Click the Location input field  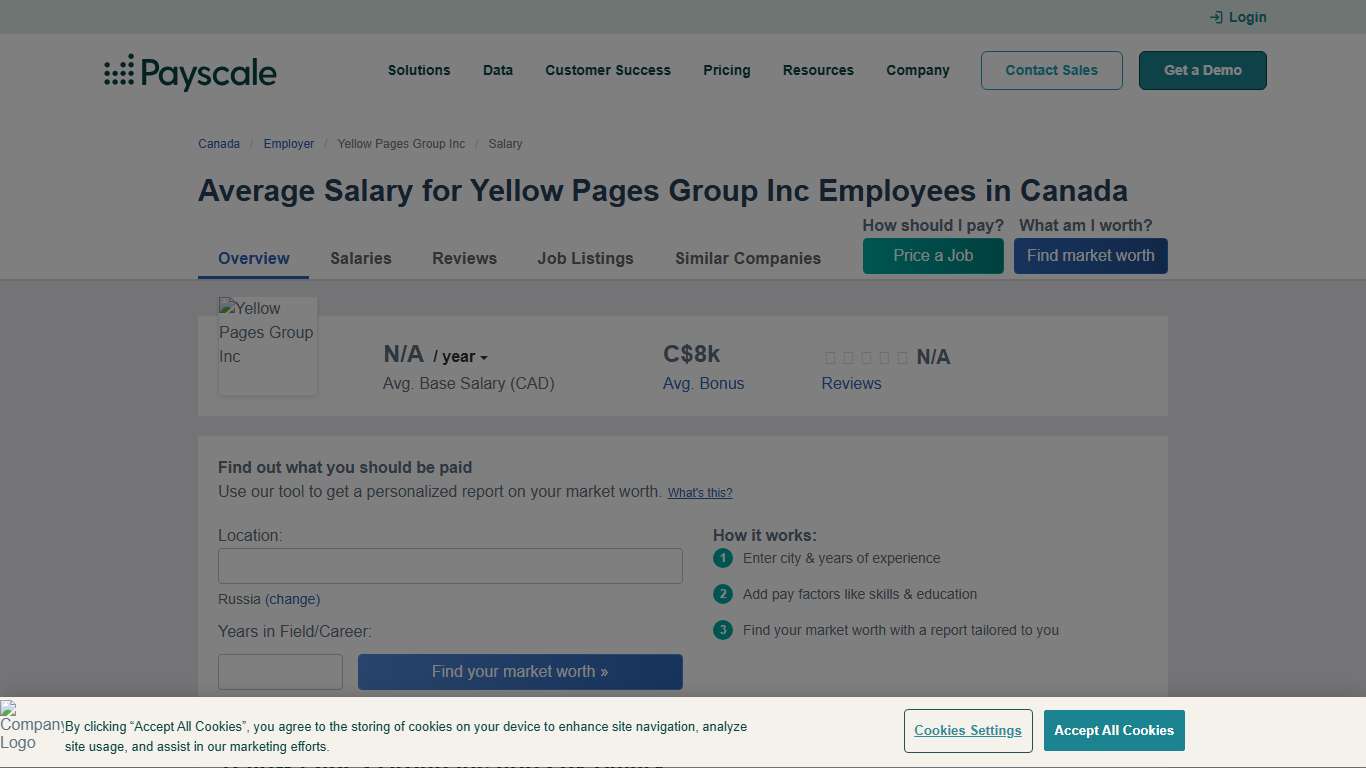(450, 565)
